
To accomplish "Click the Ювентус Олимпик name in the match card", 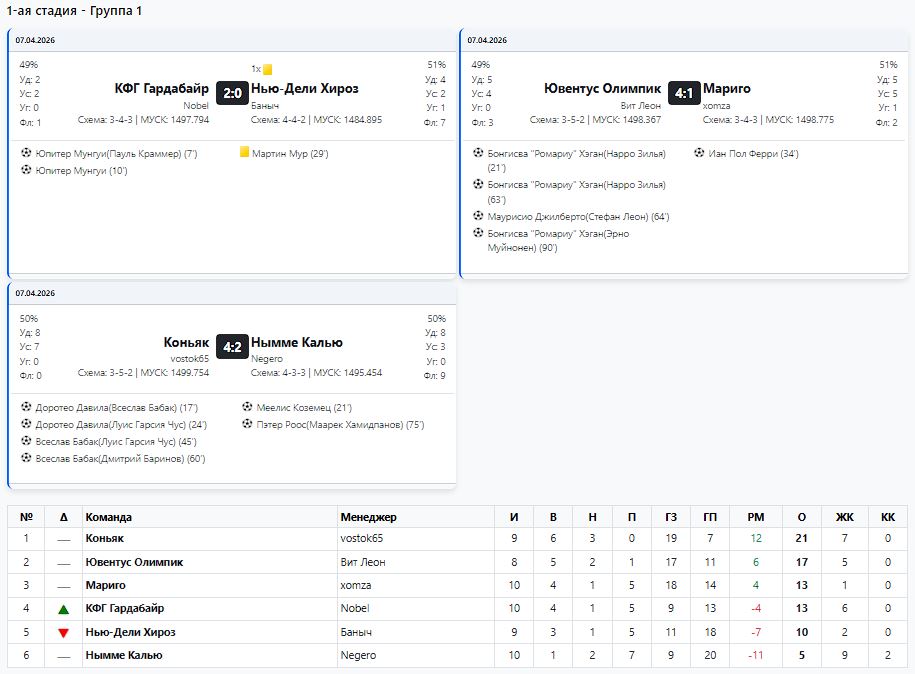I will pyautogui.click(x=602, y=89).
